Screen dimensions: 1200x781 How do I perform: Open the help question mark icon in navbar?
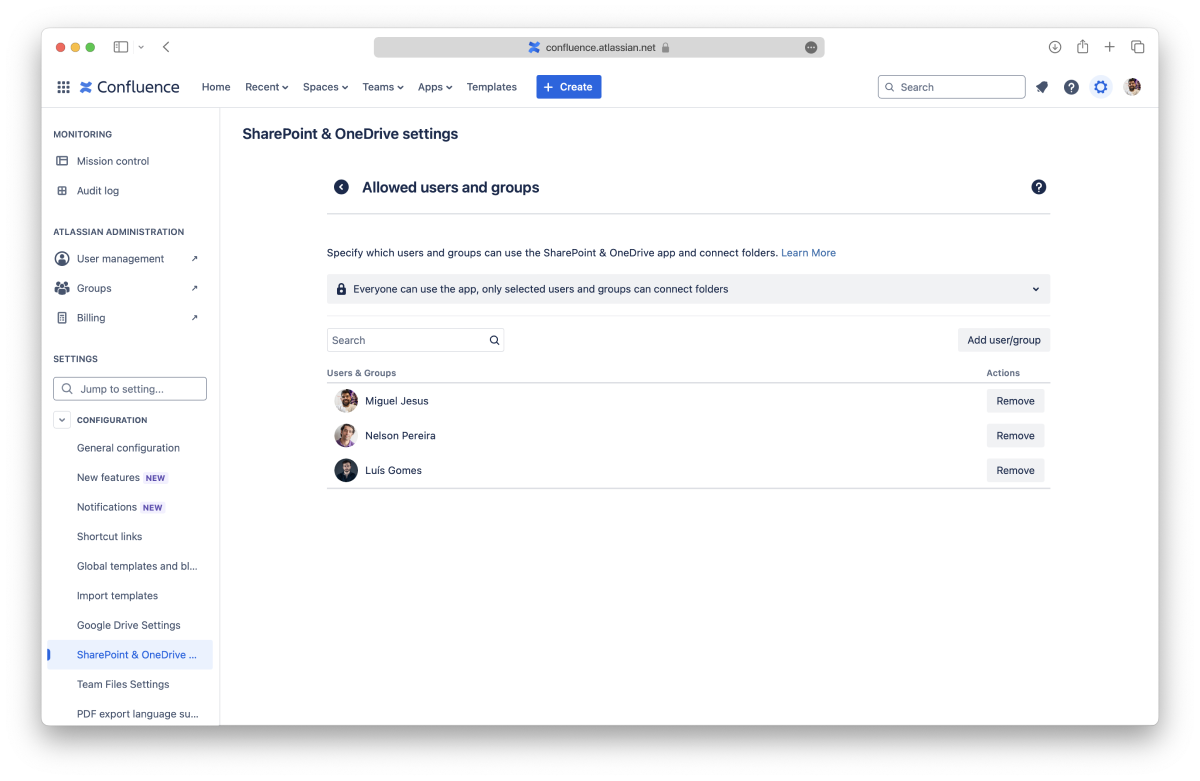pyautogui.click(x=1071, y=87)
